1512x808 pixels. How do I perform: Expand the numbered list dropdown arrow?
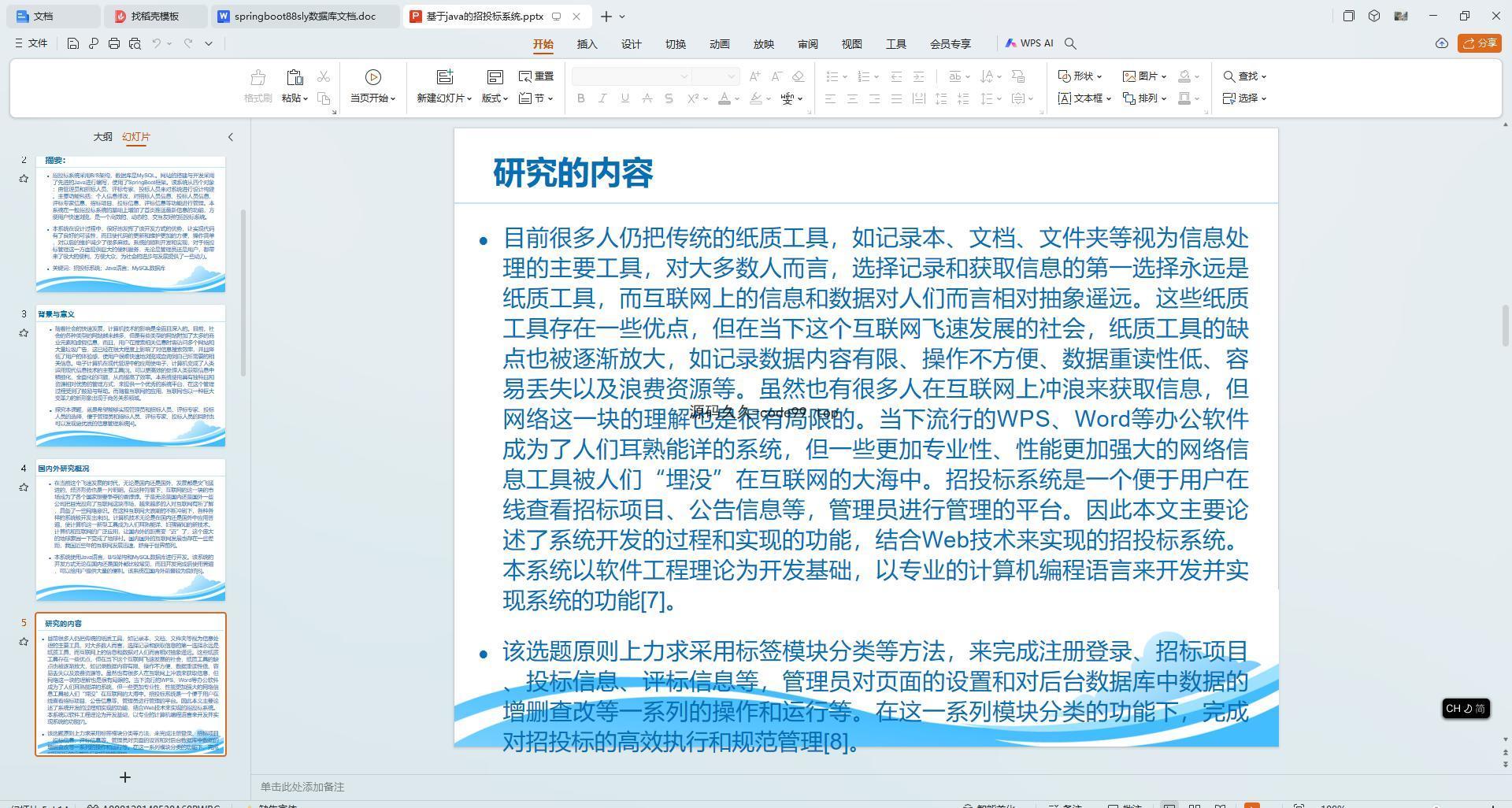[x=876, y=77]
